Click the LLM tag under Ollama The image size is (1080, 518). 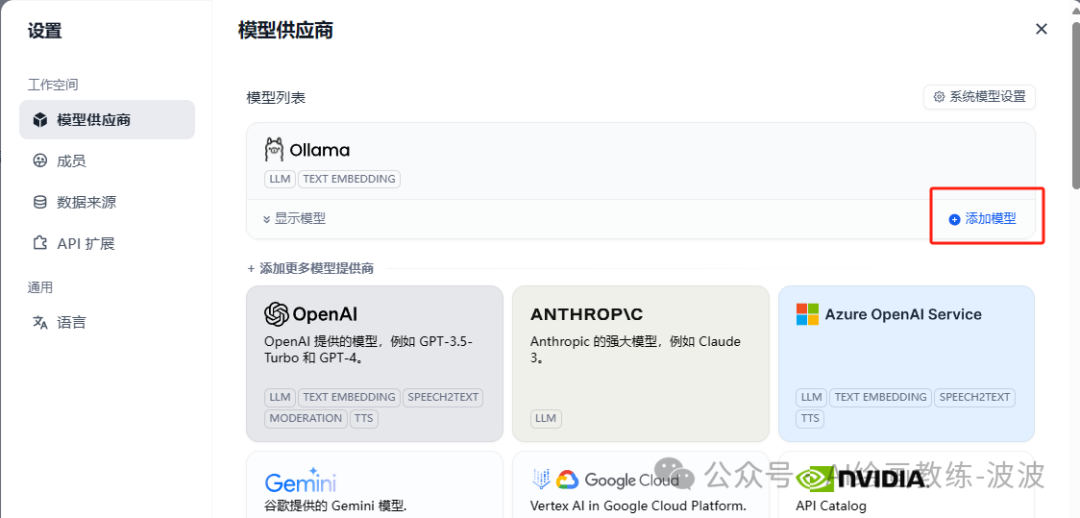(280, 179)
